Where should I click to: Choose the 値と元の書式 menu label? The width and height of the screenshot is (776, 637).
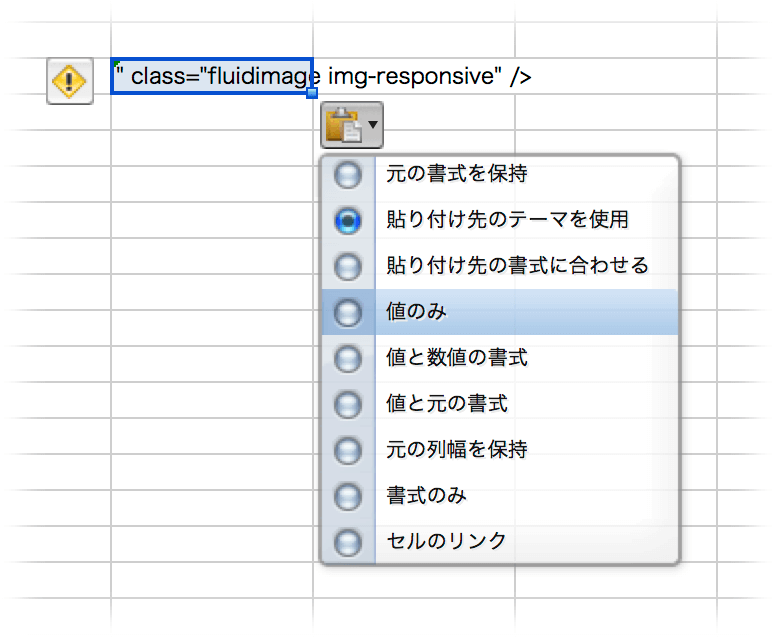click(x=446, y=404)
